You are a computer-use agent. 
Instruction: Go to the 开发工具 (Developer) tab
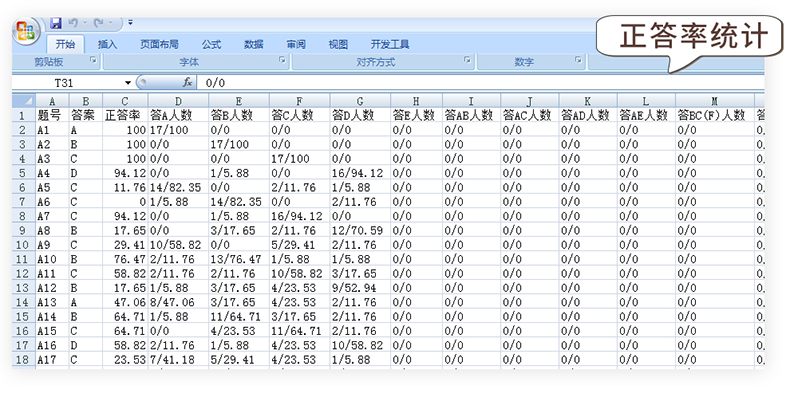click(390, 44)
